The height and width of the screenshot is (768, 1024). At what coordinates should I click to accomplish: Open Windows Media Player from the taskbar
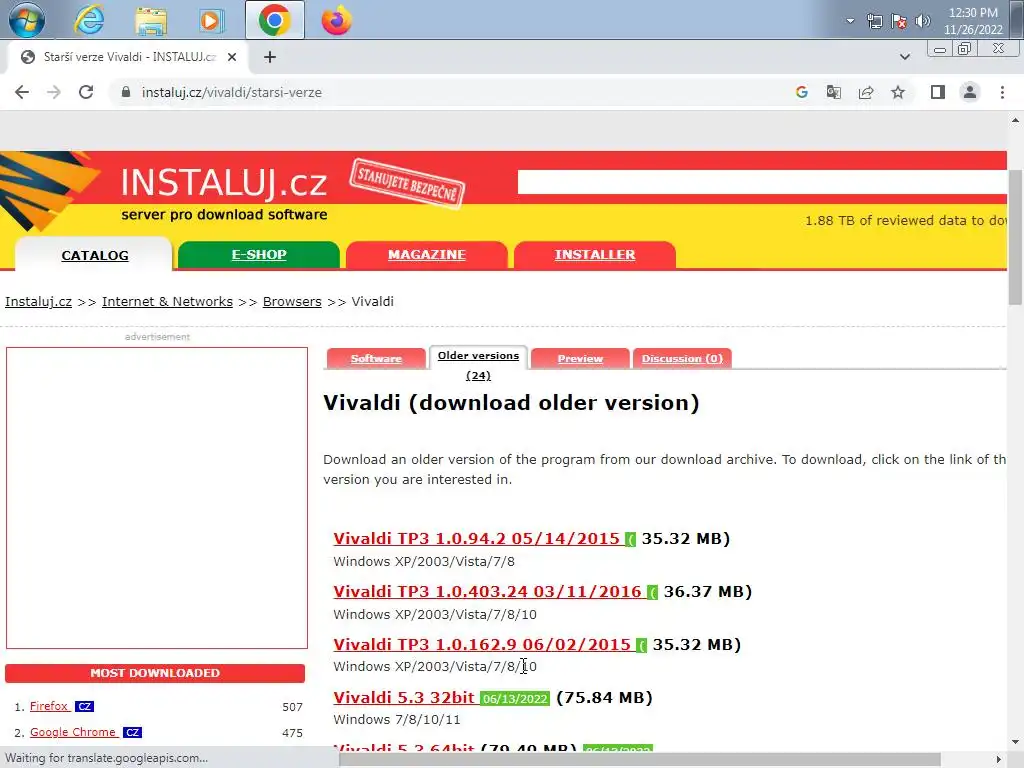[210, 20]
